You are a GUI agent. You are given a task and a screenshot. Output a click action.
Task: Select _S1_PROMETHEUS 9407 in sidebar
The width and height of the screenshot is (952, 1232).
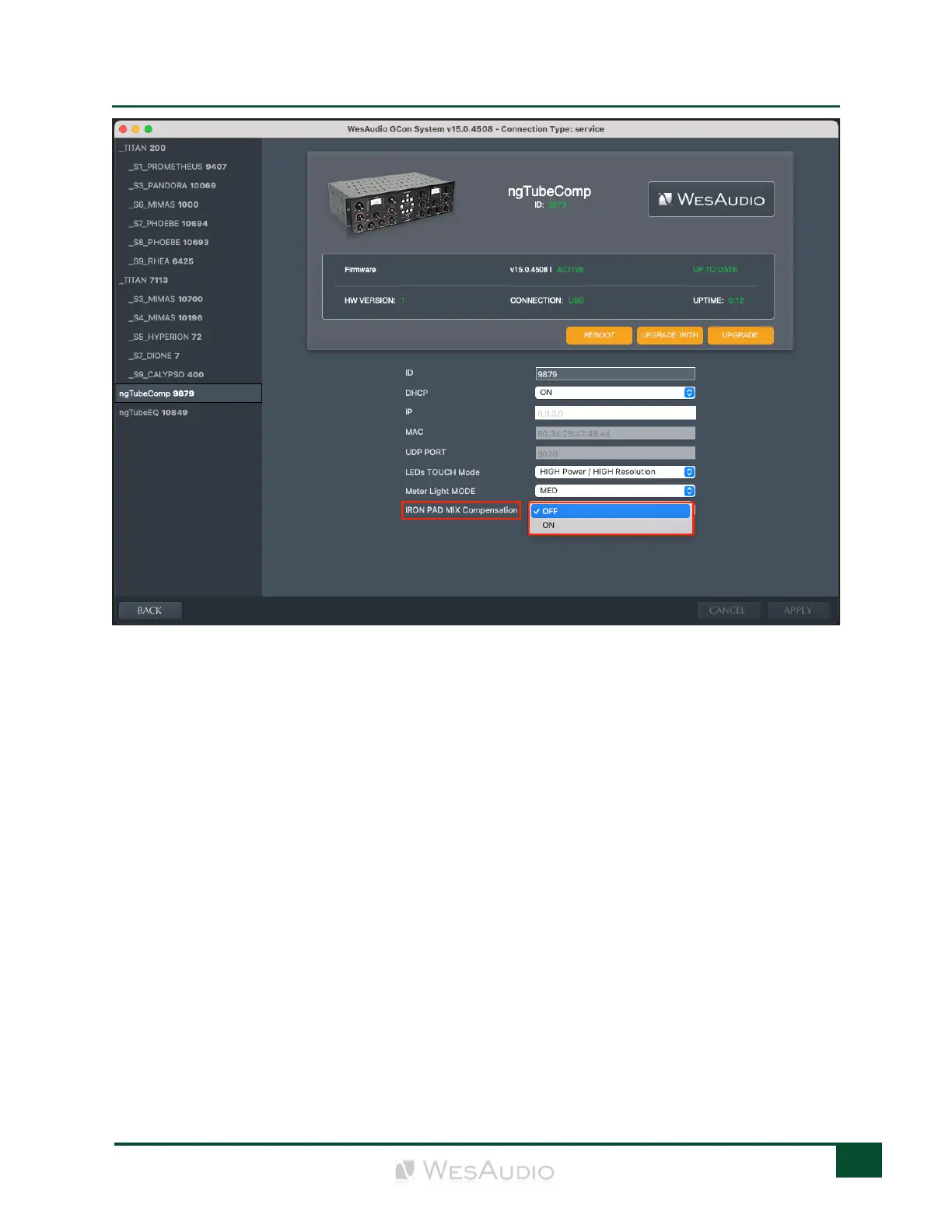tap(180, 167)
